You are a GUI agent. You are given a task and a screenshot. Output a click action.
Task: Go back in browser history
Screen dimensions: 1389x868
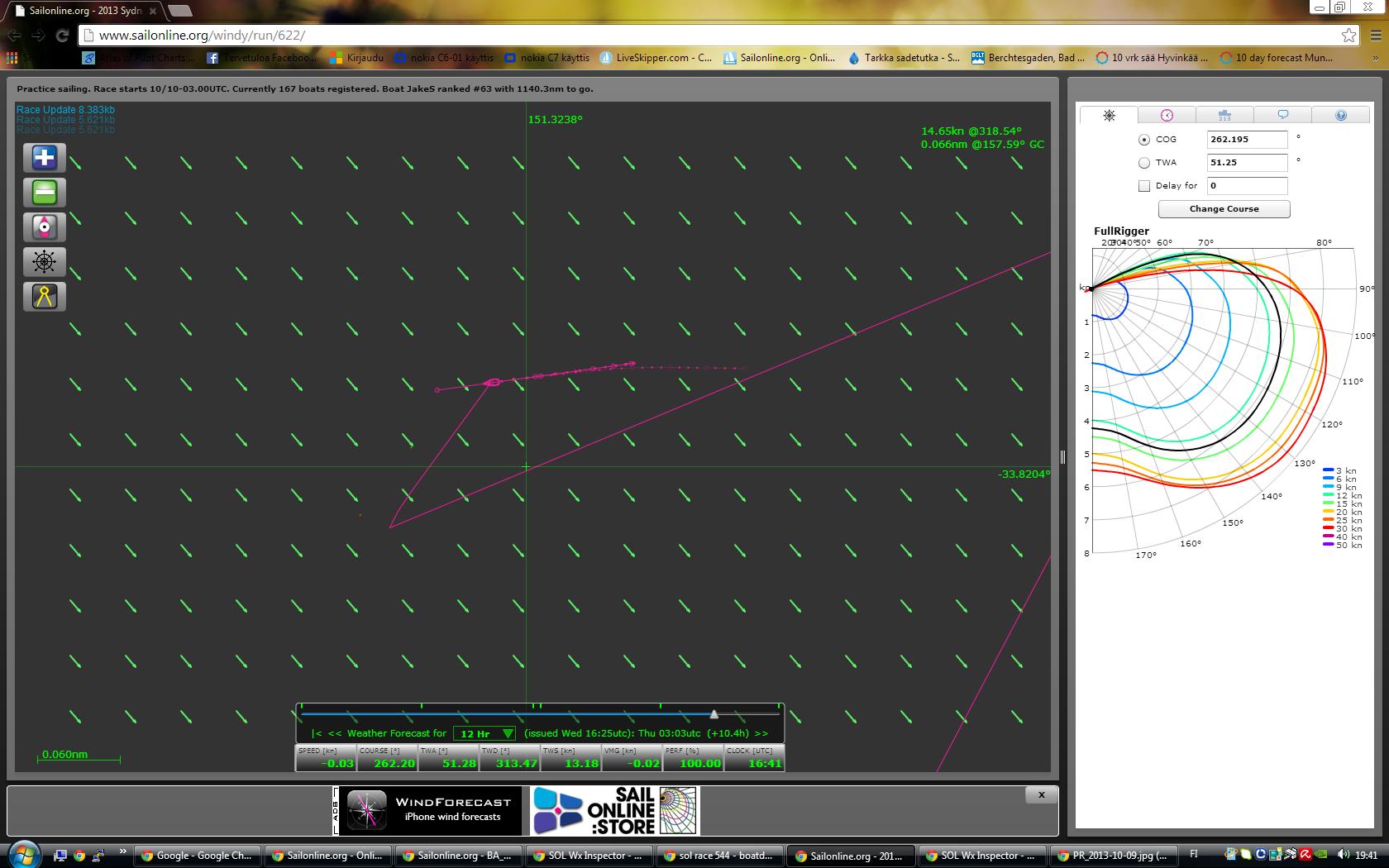coord(14,36)
